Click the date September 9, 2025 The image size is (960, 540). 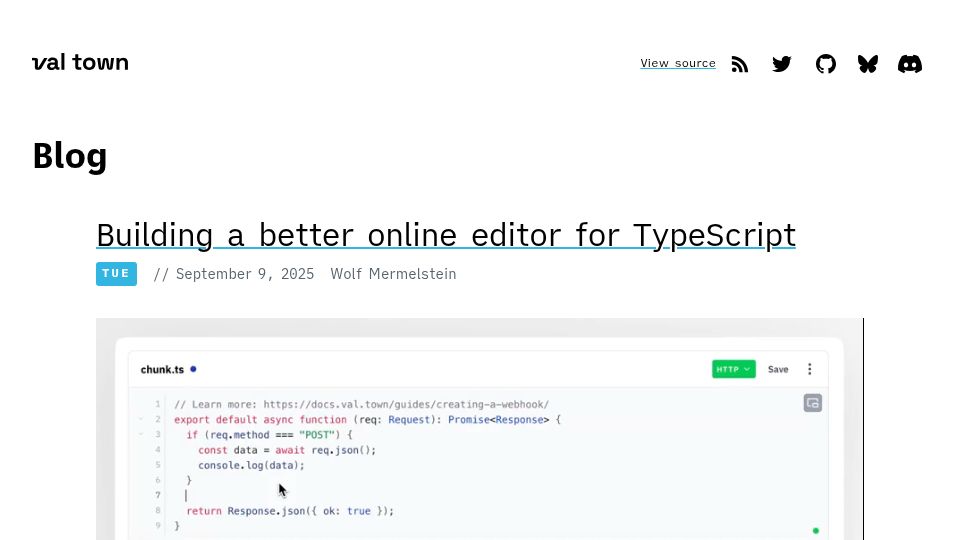pos(245,274)
